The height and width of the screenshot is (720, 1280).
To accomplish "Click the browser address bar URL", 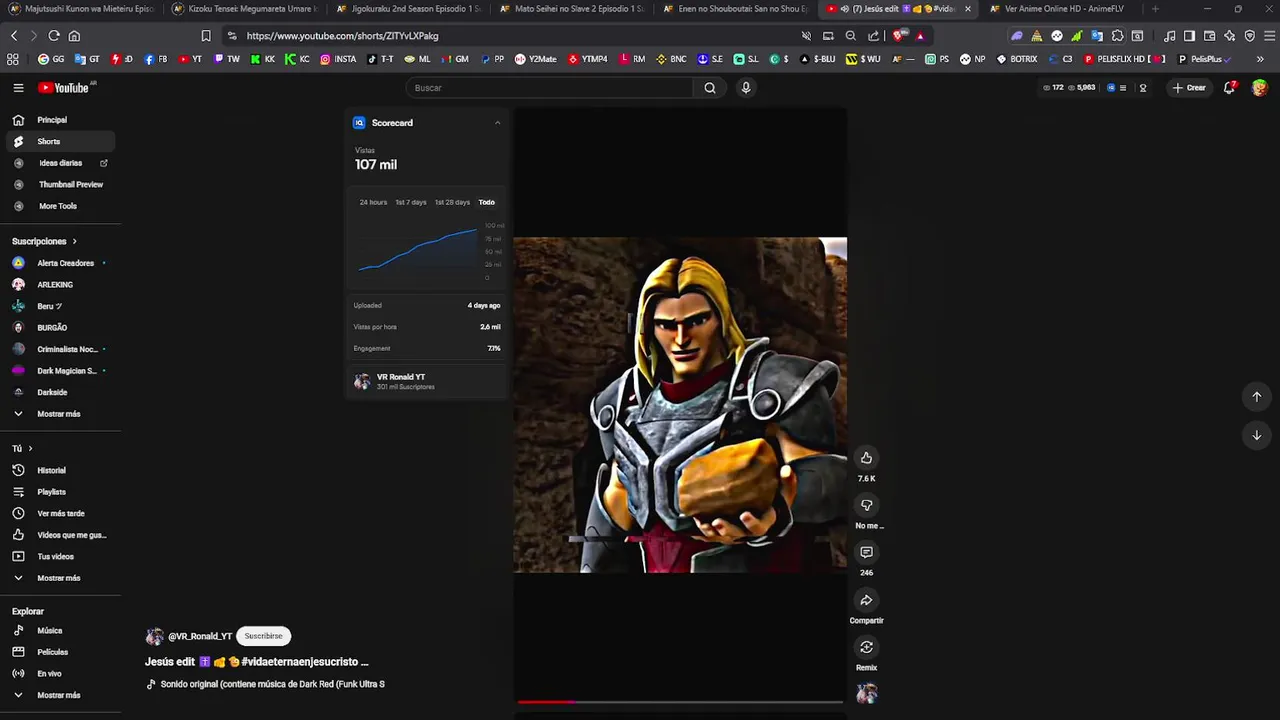I will (x=342, y=36).
